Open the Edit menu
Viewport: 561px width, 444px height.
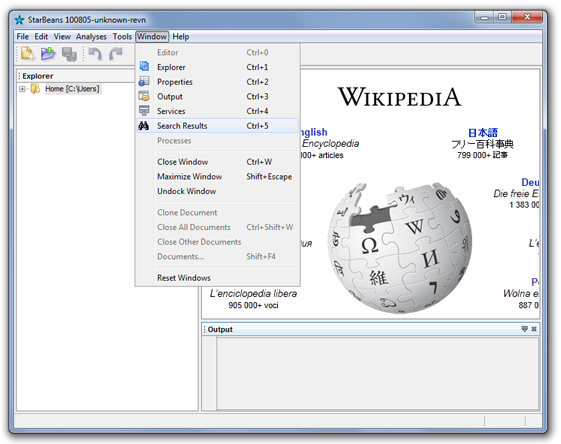point(41,36)
